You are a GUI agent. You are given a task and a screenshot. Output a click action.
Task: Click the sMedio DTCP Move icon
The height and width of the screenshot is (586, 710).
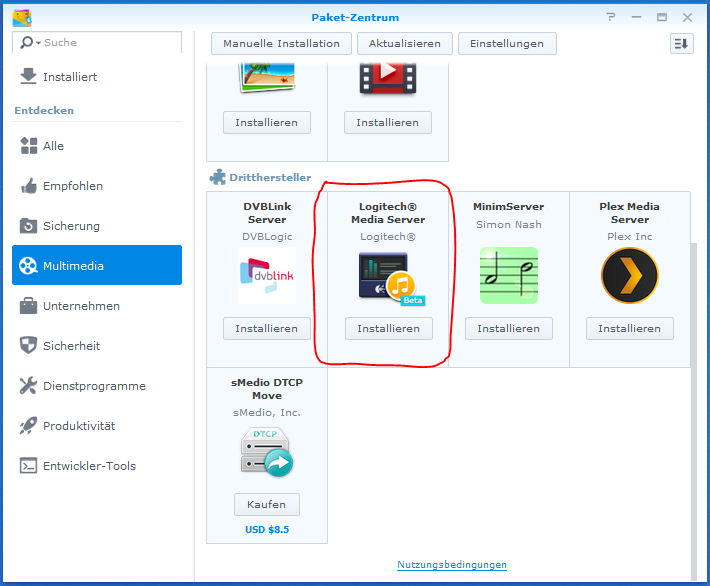tap(267, 452)
